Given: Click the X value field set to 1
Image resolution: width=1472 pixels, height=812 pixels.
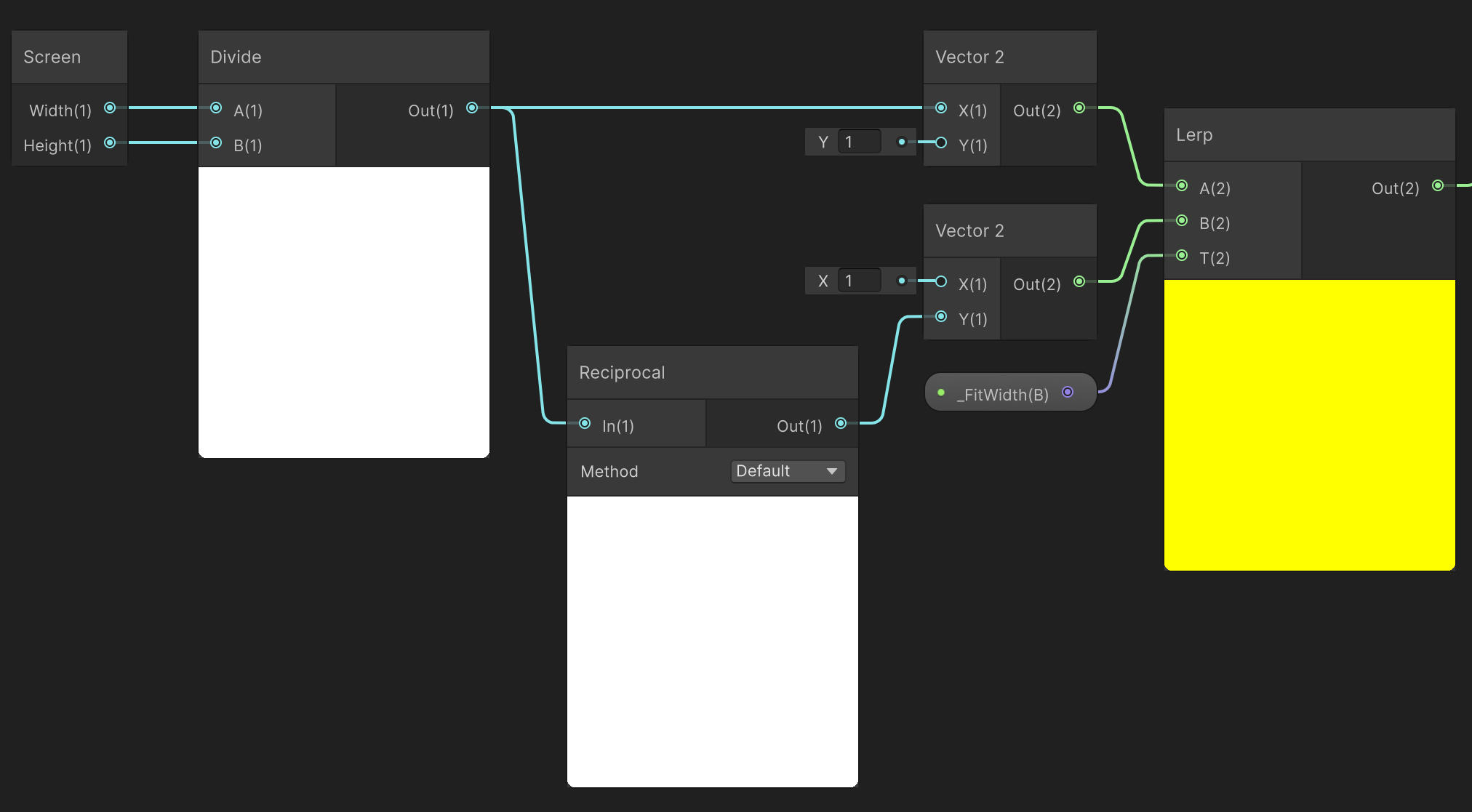Looking at the screenshot, I should (859, 281).
